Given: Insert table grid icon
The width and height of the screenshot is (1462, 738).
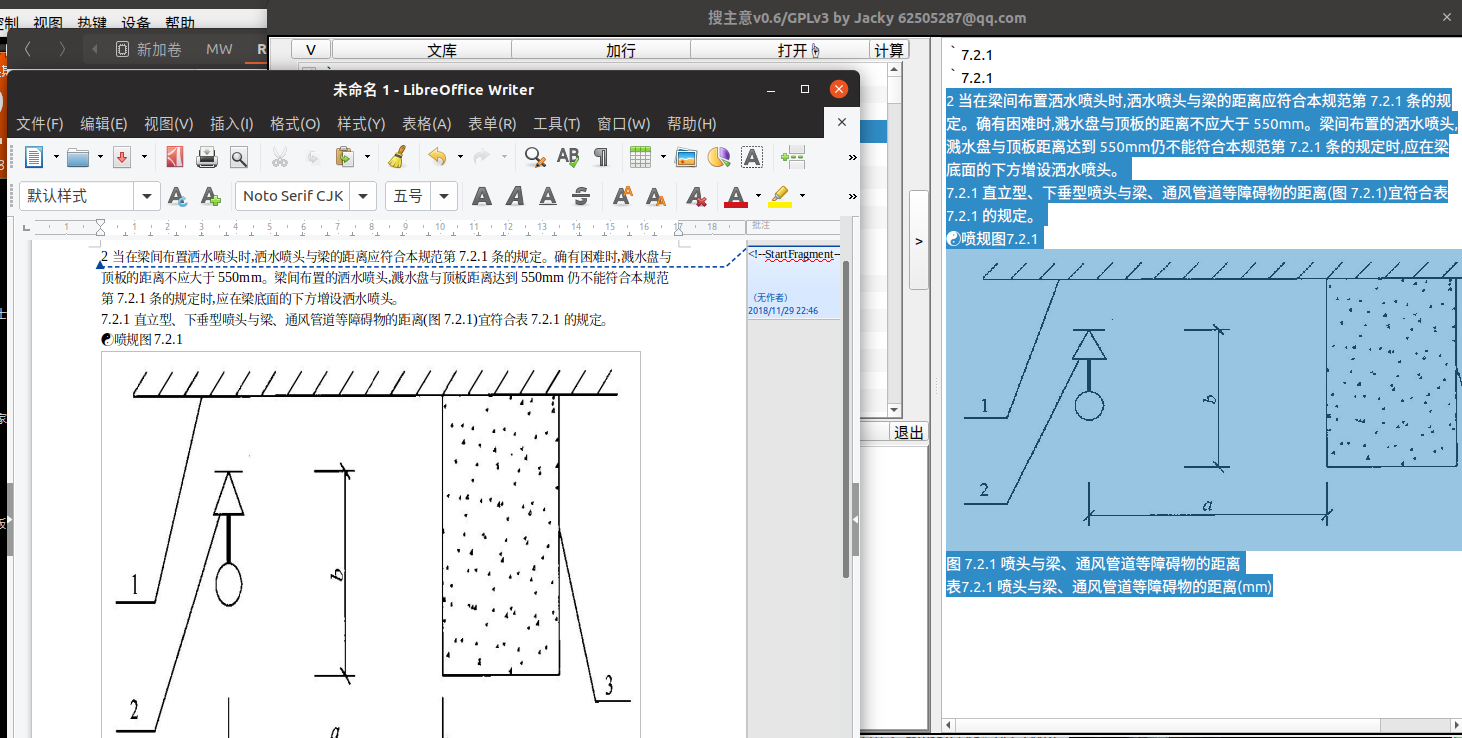Looking at the screenshot, I should (x=641, y=157).
